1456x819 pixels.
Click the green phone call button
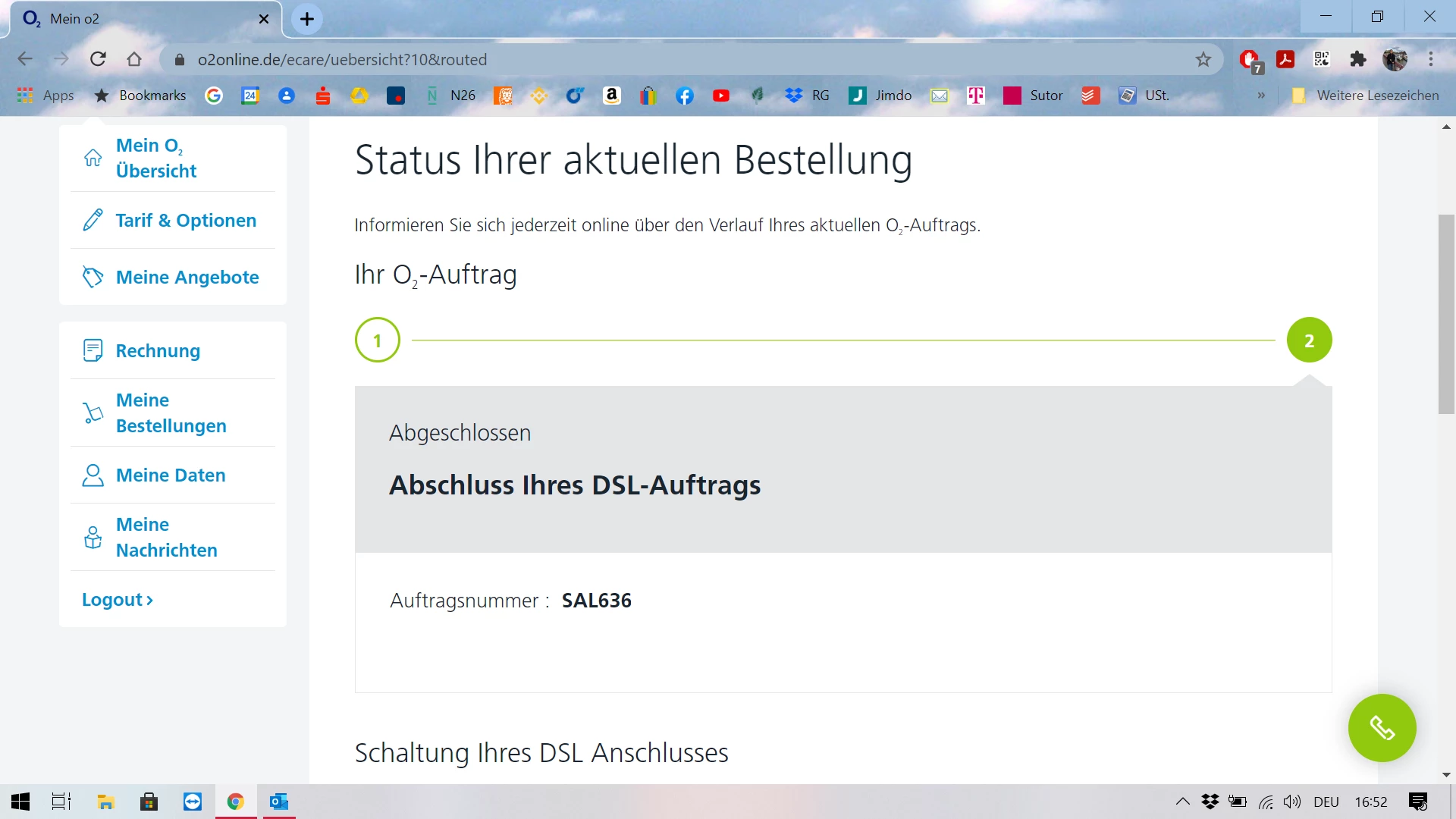click(x=1382, y=728)
